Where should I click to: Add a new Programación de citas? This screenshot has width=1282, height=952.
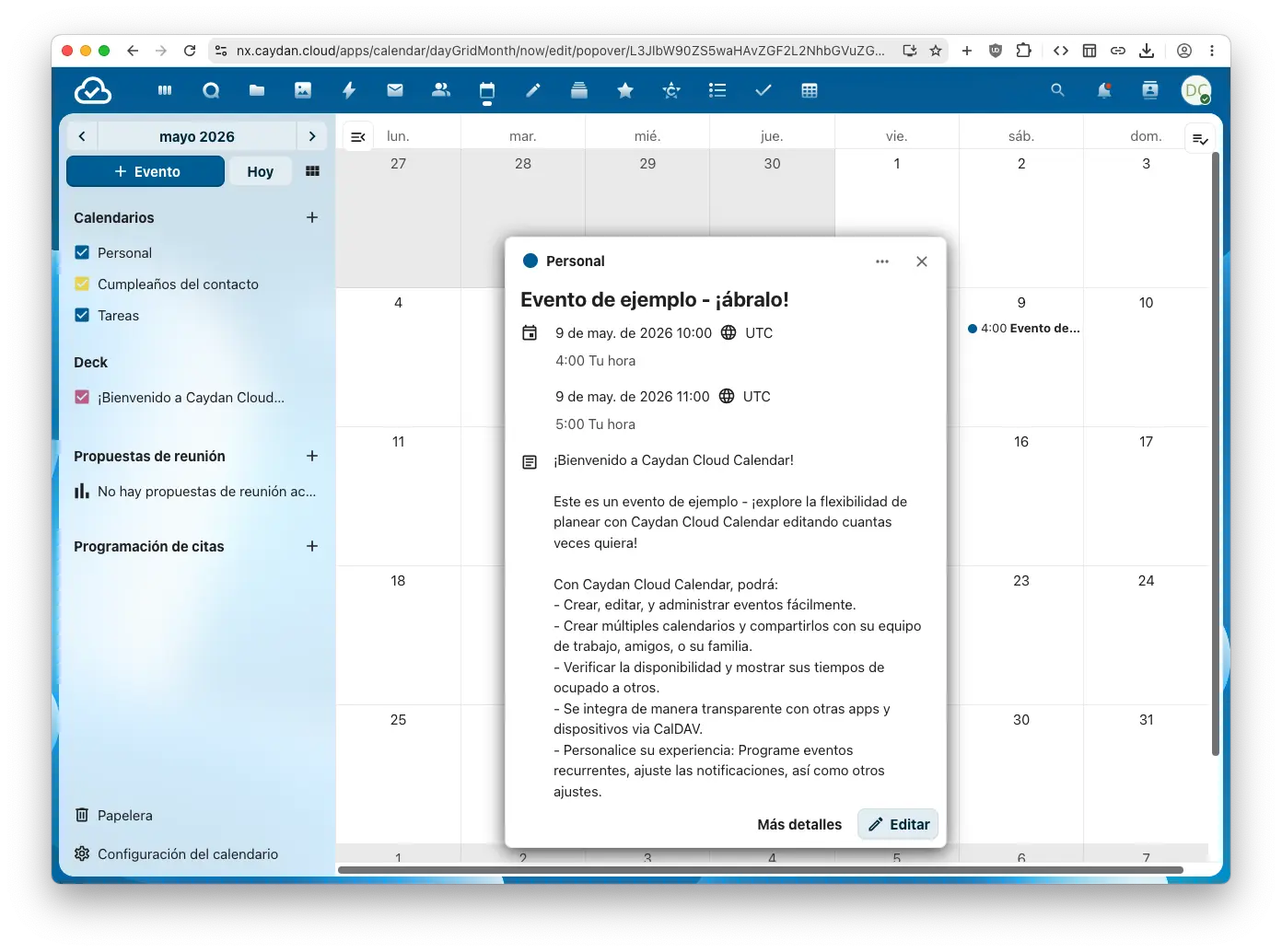pyautogui.click(x=312, y=546)
